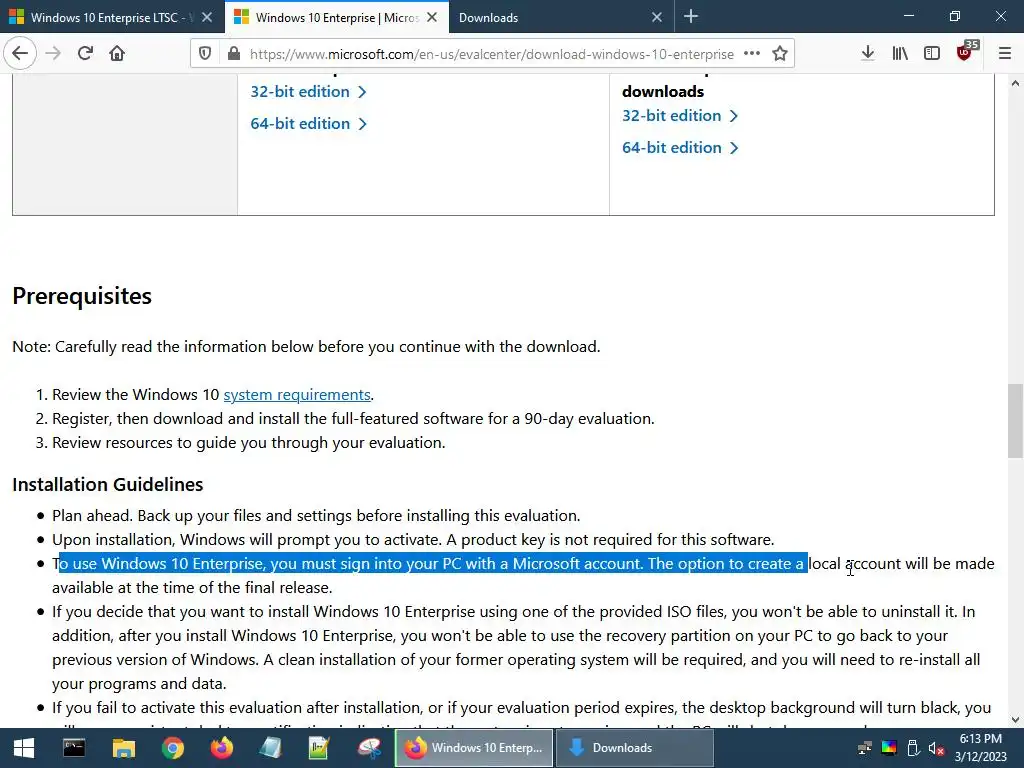Click 'Review resources to guide you' line
This screenshot has height=768, width=1024.
coord(249,443)
